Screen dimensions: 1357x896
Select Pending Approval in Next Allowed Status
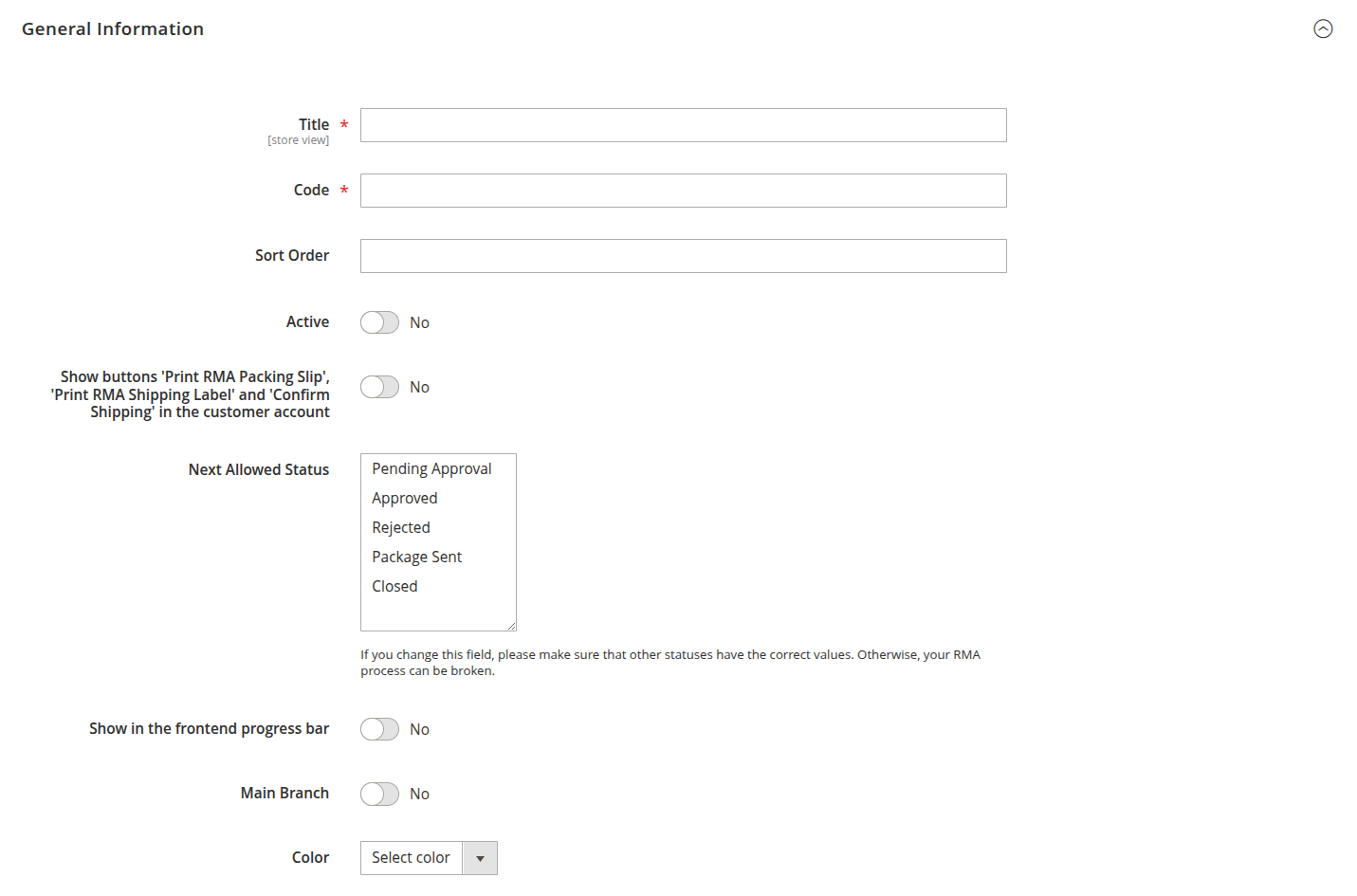431,468
